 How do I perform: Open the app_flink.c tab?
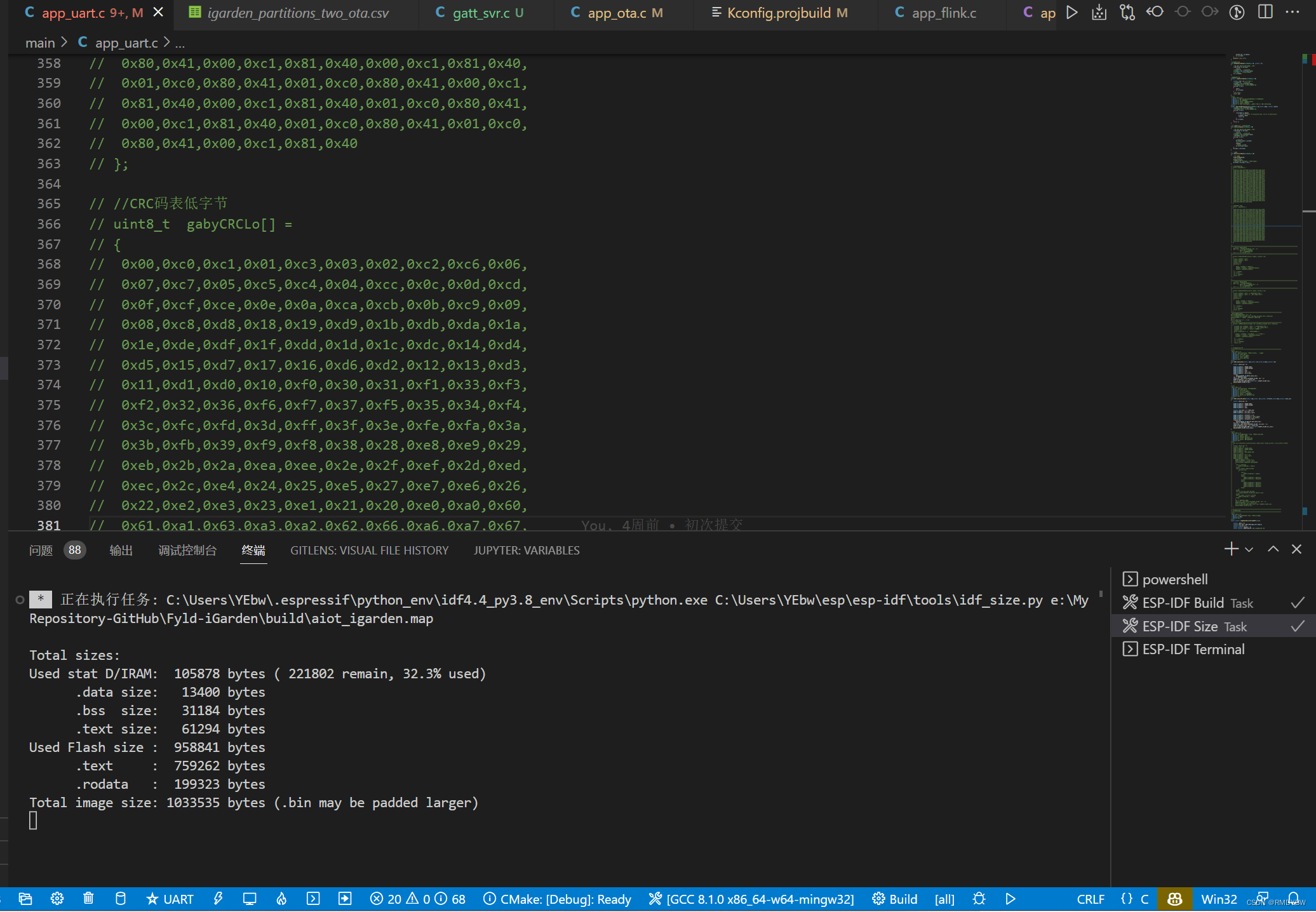tap(943, 13)
